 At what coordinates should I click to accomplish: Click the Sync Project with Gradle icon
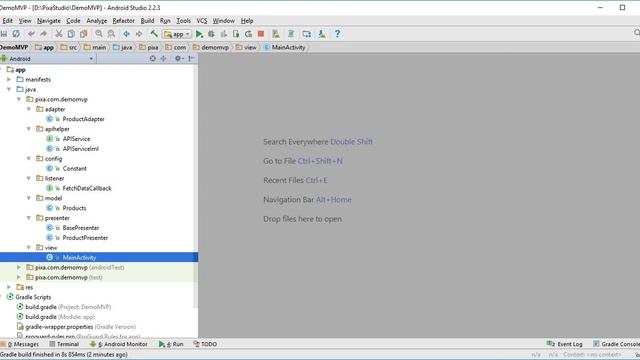(291, 34)
